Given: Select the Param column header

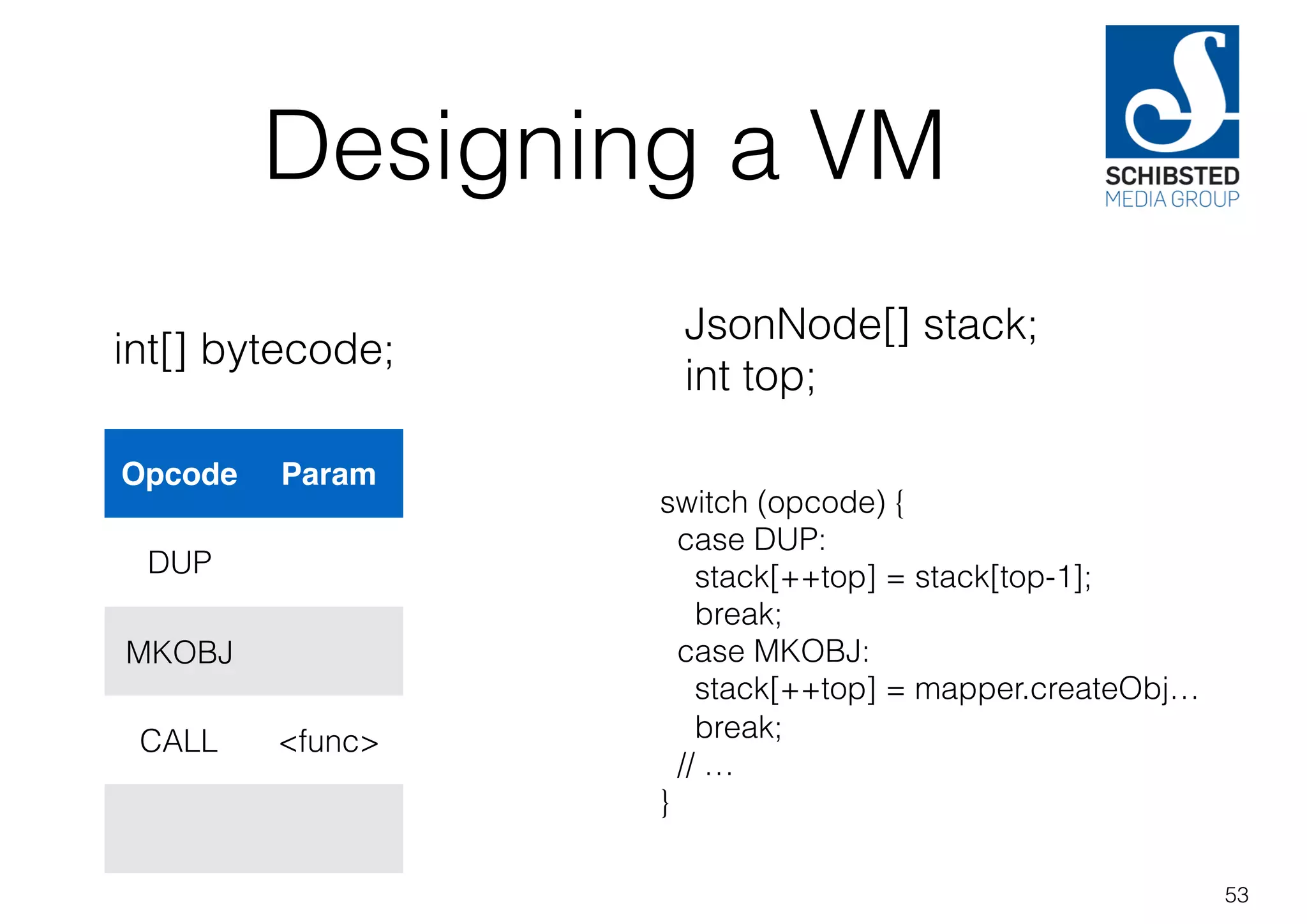Looking at the screenshot, I should 329,474.
